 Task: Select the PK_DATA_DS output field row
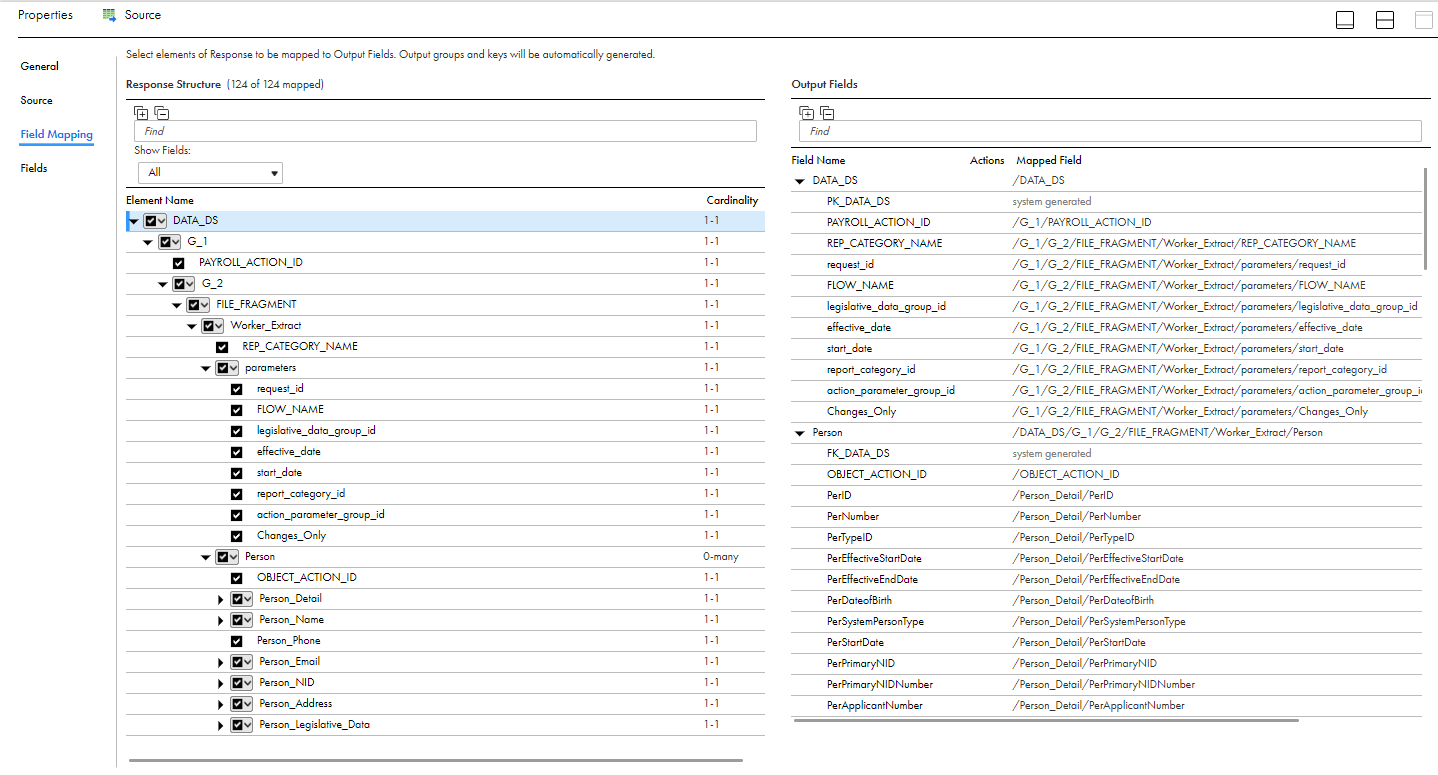coord(1106,201)
